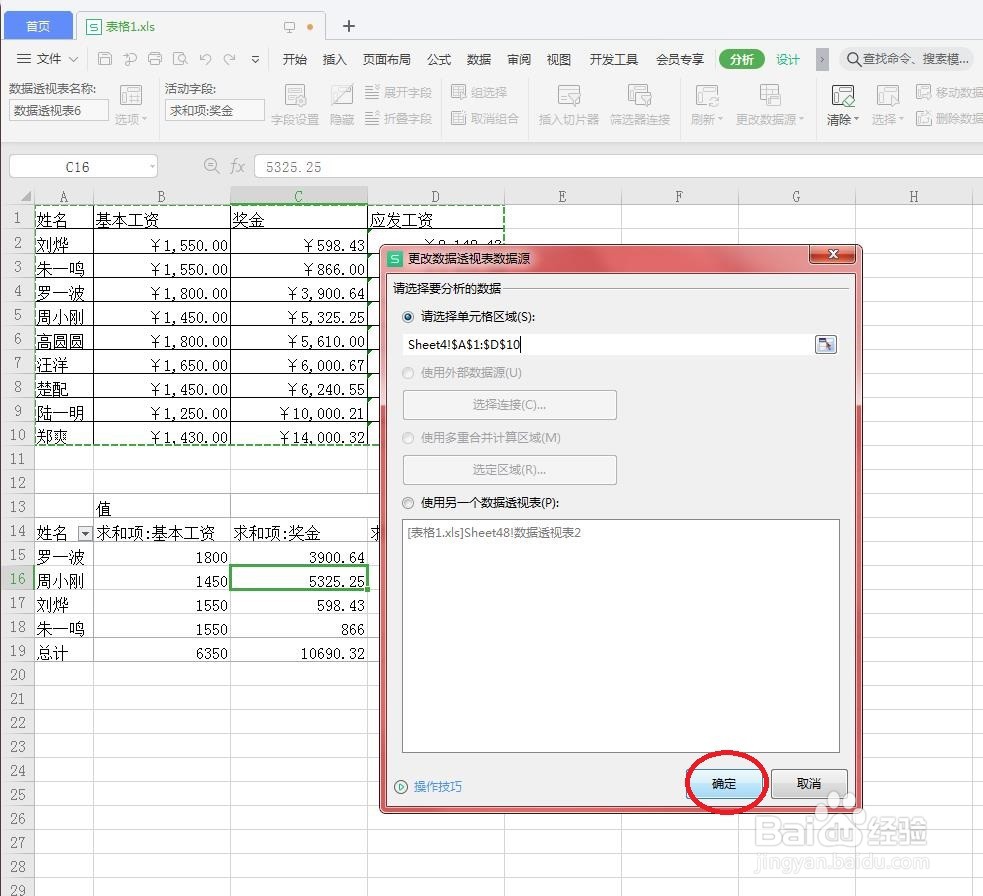Open the 文件 menu
This screenshot has height=896, width=983.
pyautogui.click(x=47, y=59)
